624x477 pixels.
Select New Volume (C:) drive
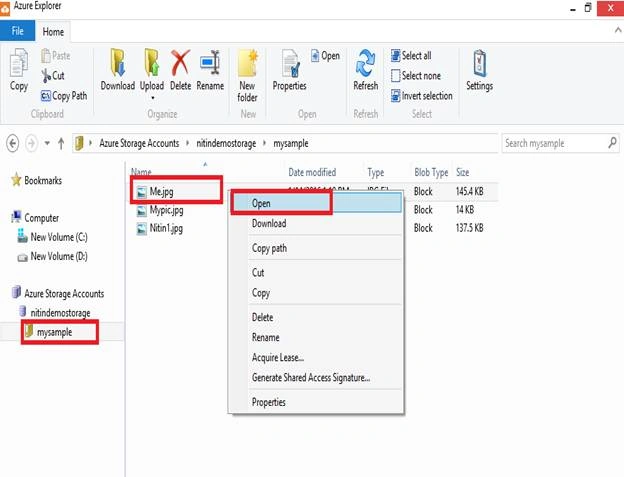click(52, 237)
